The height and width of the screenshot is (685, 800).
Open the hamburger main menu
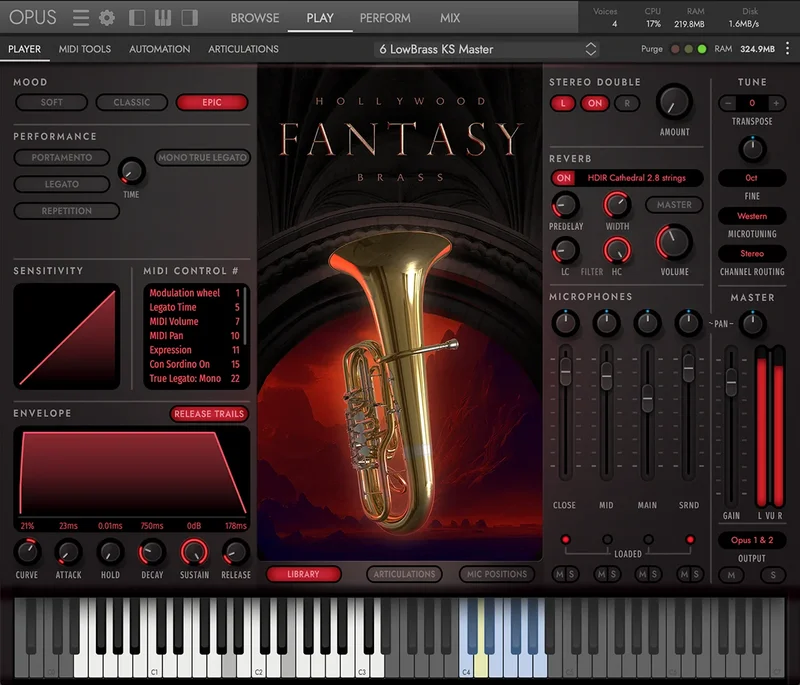(81, 18)
